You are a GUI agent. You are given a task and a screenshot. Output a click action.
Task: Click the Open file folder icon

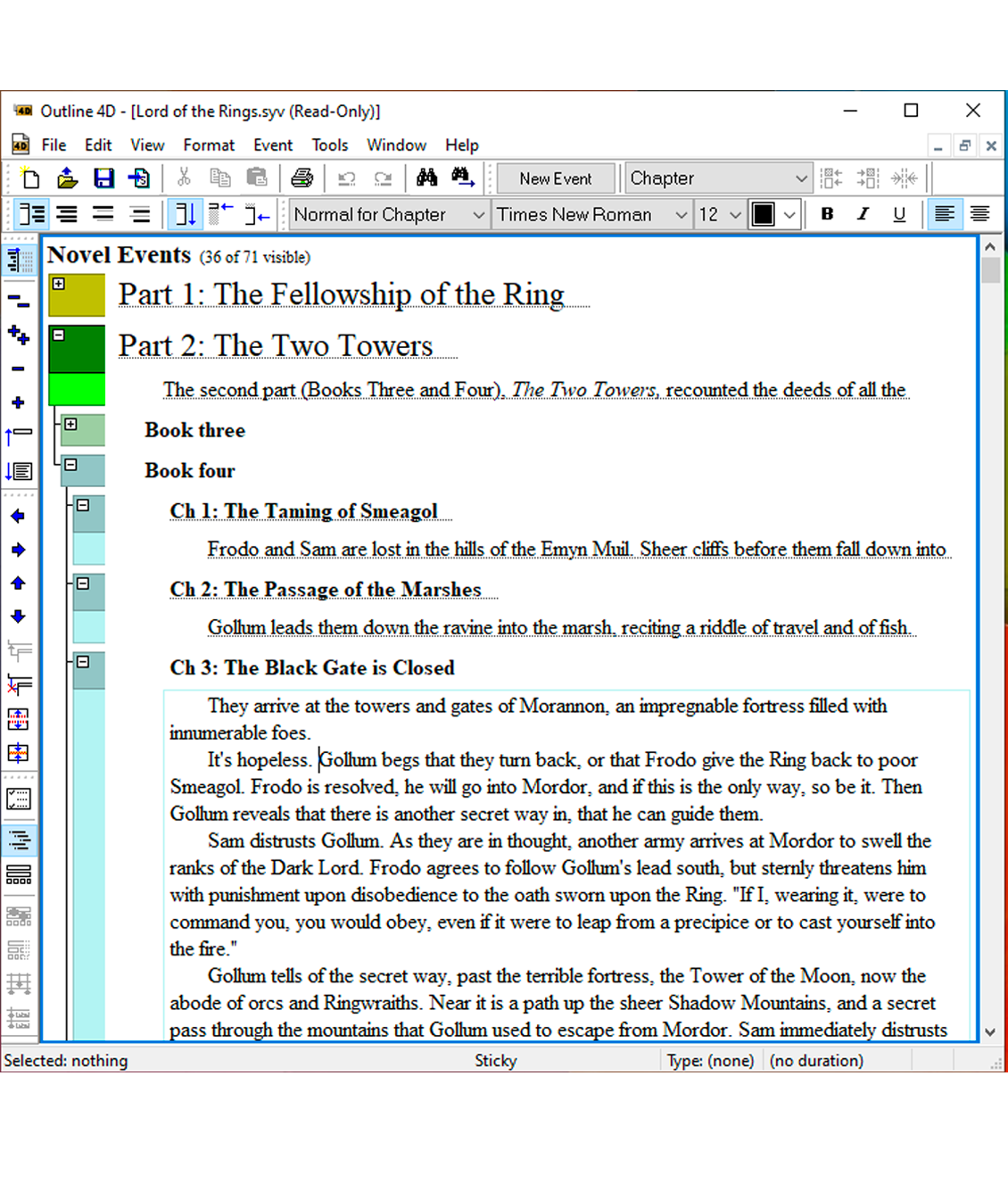tap(67, 178)
